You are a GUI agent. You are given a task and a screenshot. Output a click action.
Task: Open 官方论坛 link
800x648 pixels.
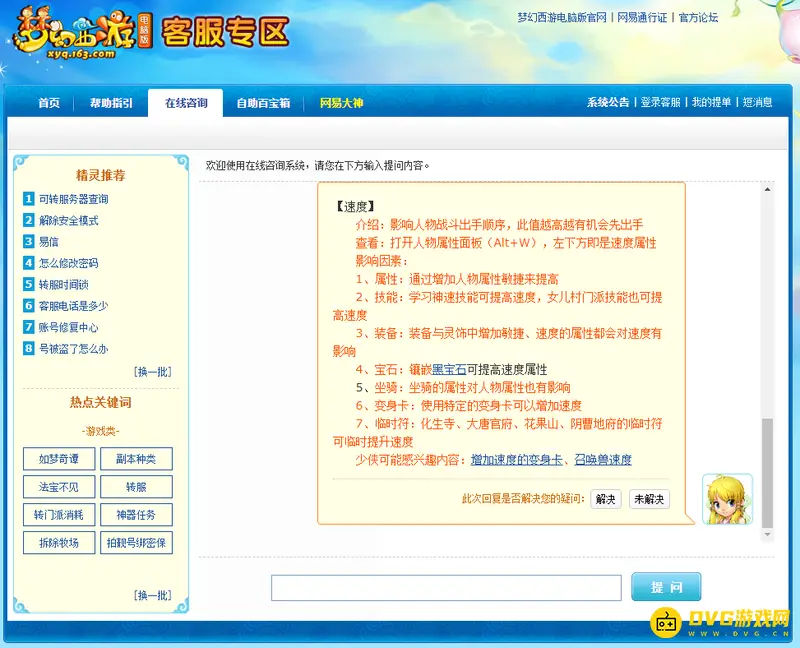tap(698, 18)
